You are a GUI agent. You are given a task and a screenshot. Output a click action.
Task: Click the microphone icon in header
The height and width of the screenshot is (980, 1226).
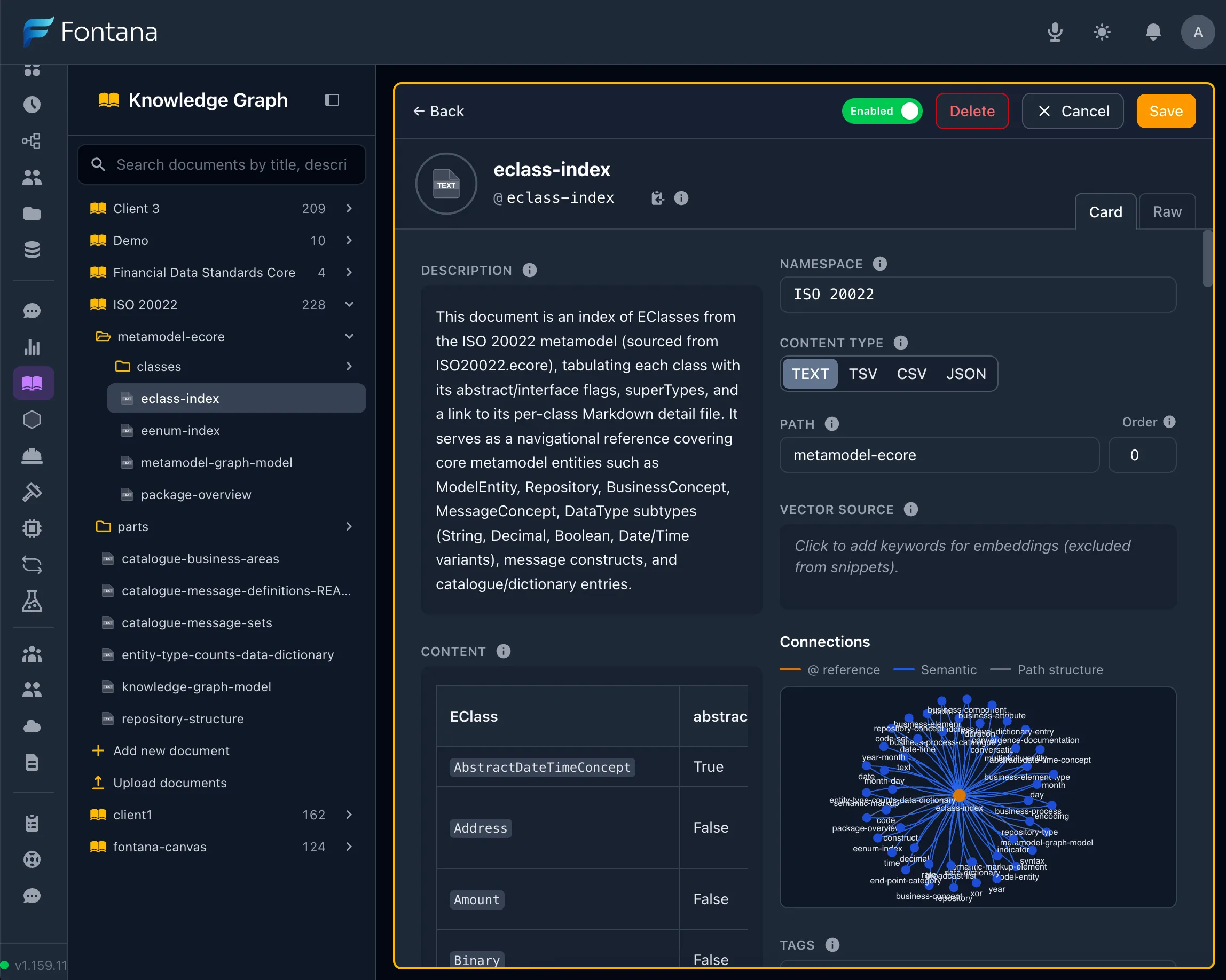pos(1055,32)
